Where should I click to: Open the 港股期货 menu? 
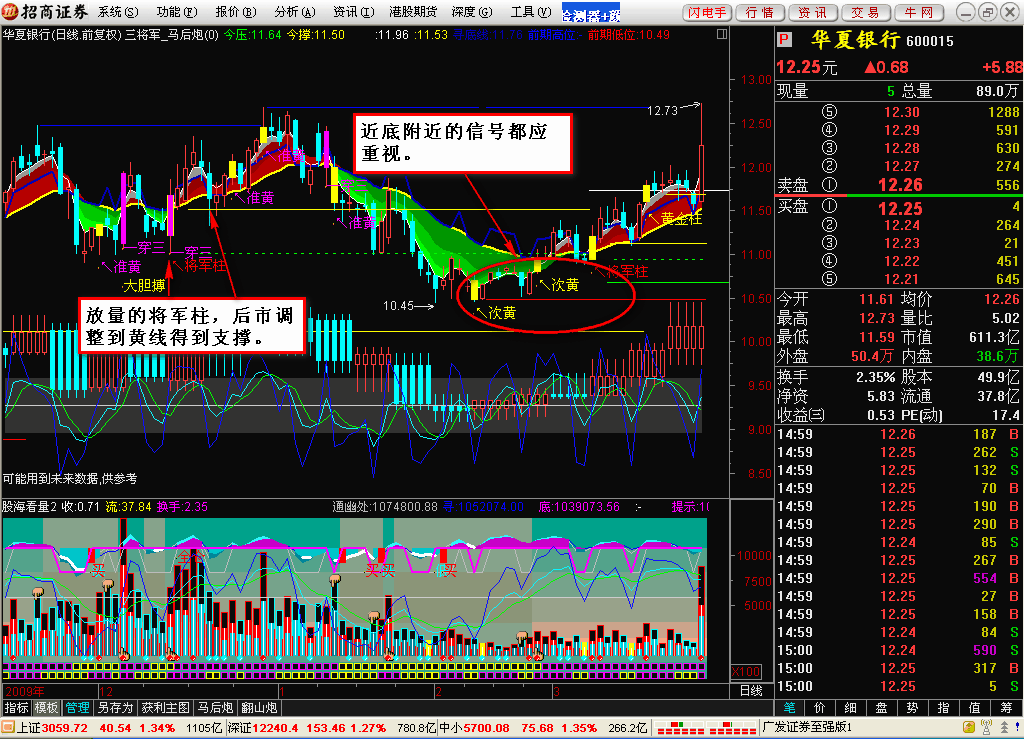[413, 12]
